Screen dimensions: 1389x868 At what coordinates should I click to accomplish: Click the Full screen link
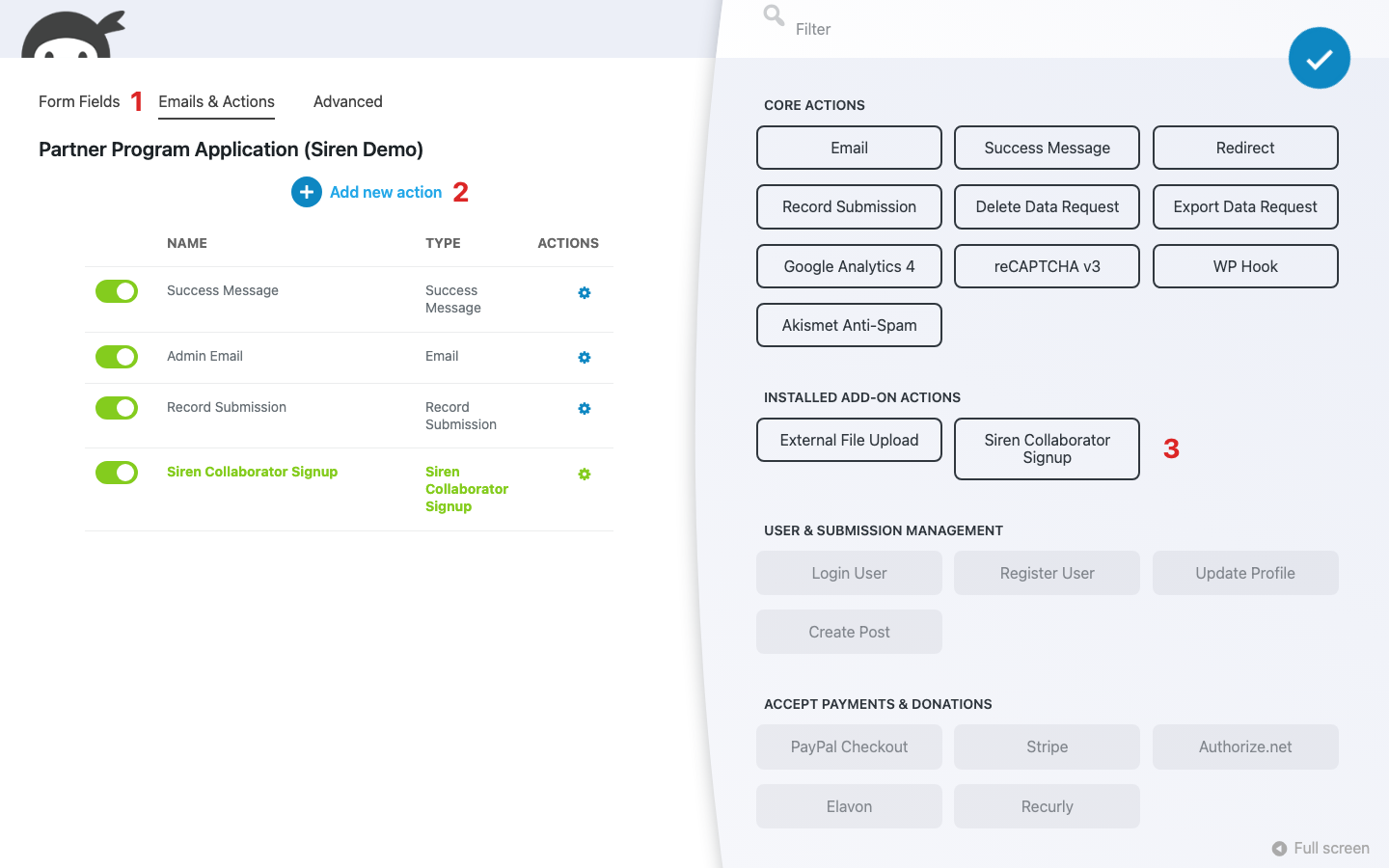pos(1331,849)
